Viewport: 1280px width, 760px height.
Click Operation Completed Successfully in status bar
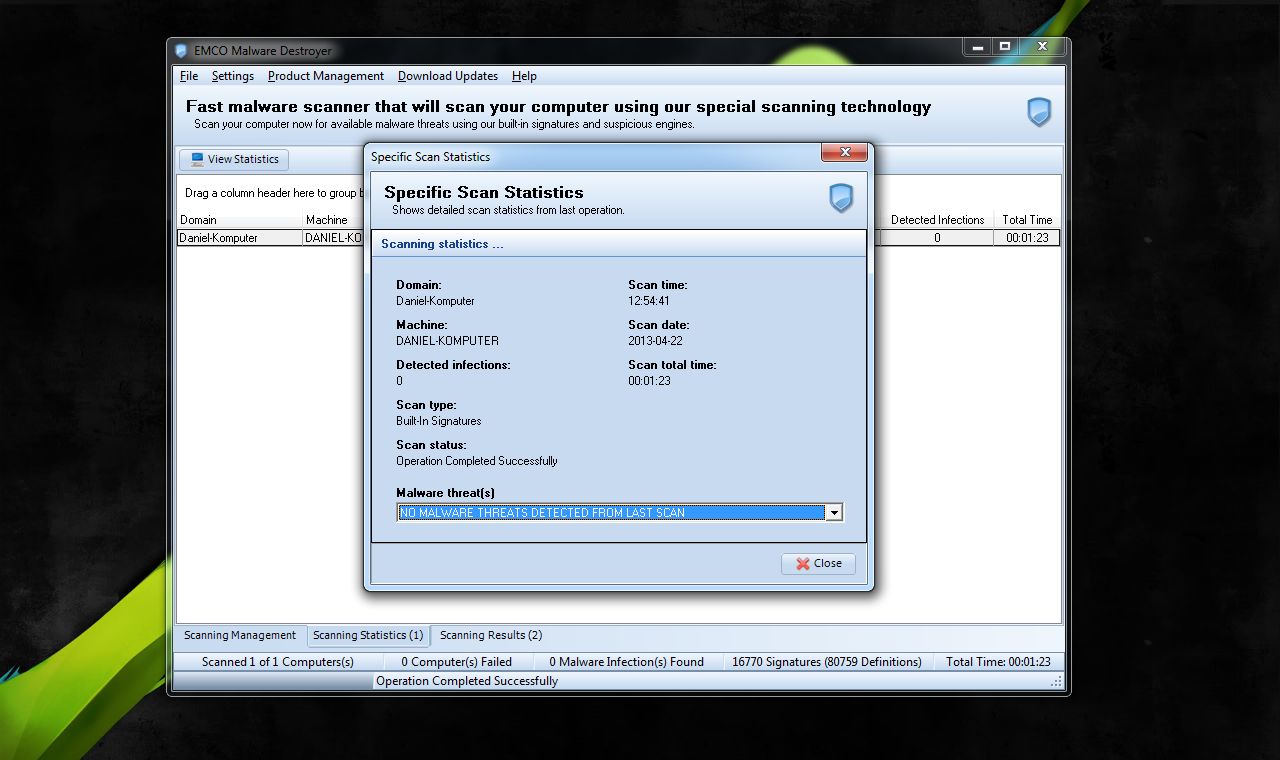467,681
